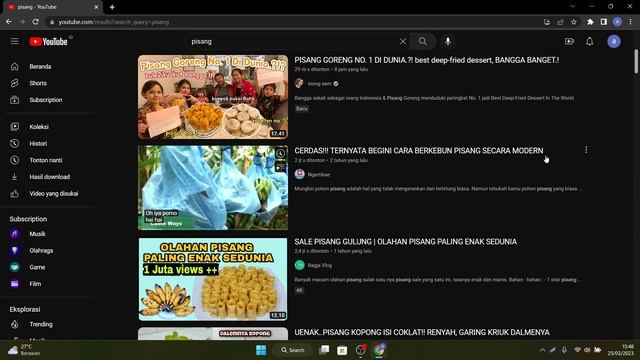Screen dimensions: 640x360
Task: Show hidden tray icons chevron
Action: 542,350
